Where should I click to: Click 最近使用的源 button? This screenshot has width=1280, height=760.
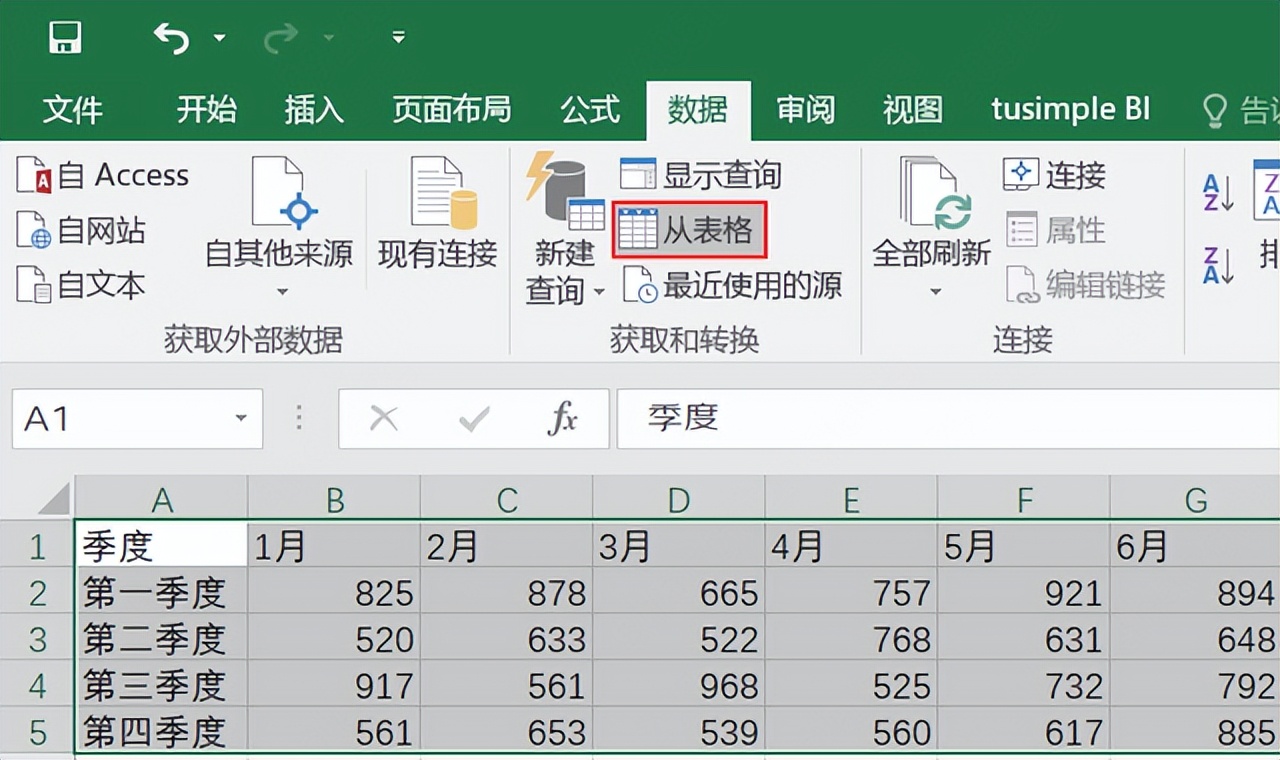click(733, 285)
